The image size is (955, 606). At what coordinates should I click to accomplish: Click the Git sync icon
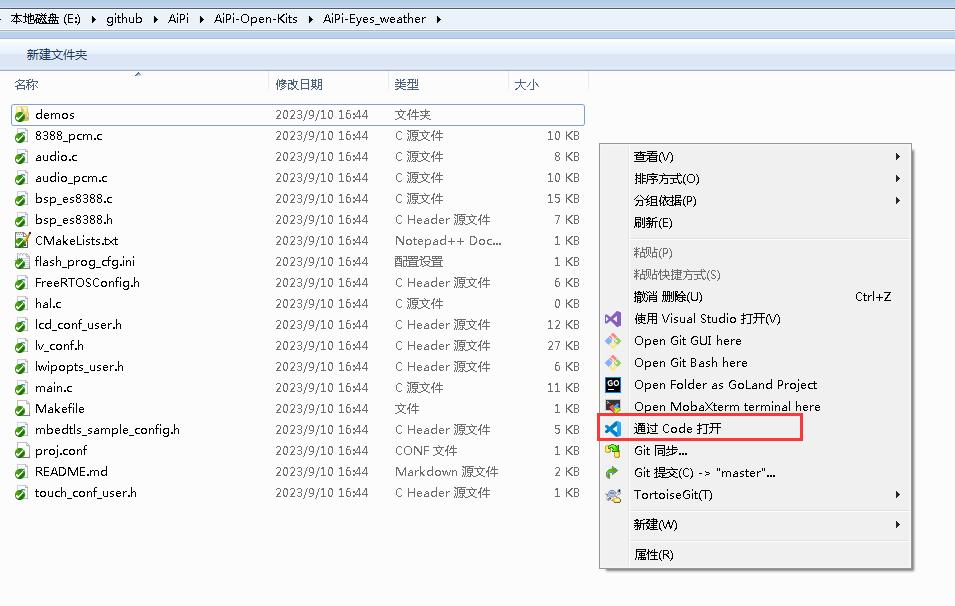(613, 451)
